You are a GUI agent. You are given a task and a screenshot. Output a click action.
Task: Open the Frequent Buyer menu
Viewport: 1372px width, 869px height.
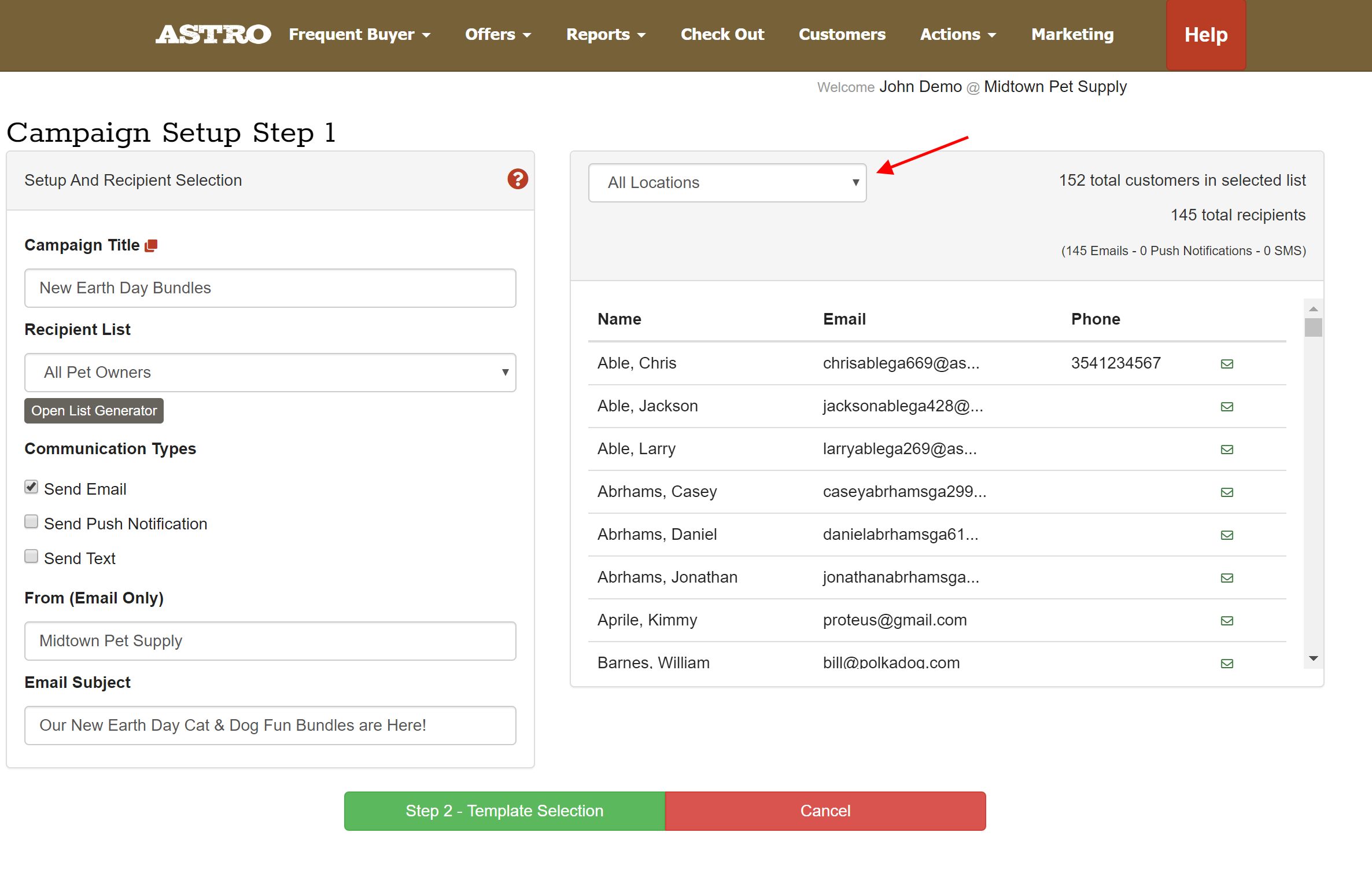pyautogui.click(x=359, y=35)
